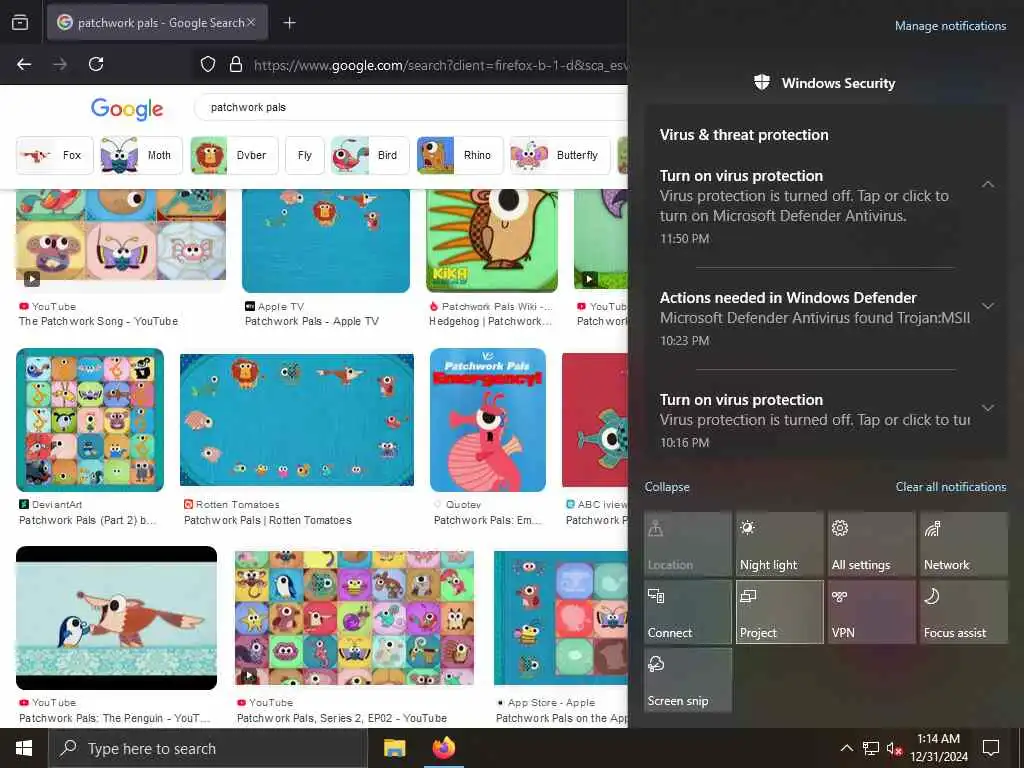
Task: Click Clear all notifications
Action: [950, 487]
